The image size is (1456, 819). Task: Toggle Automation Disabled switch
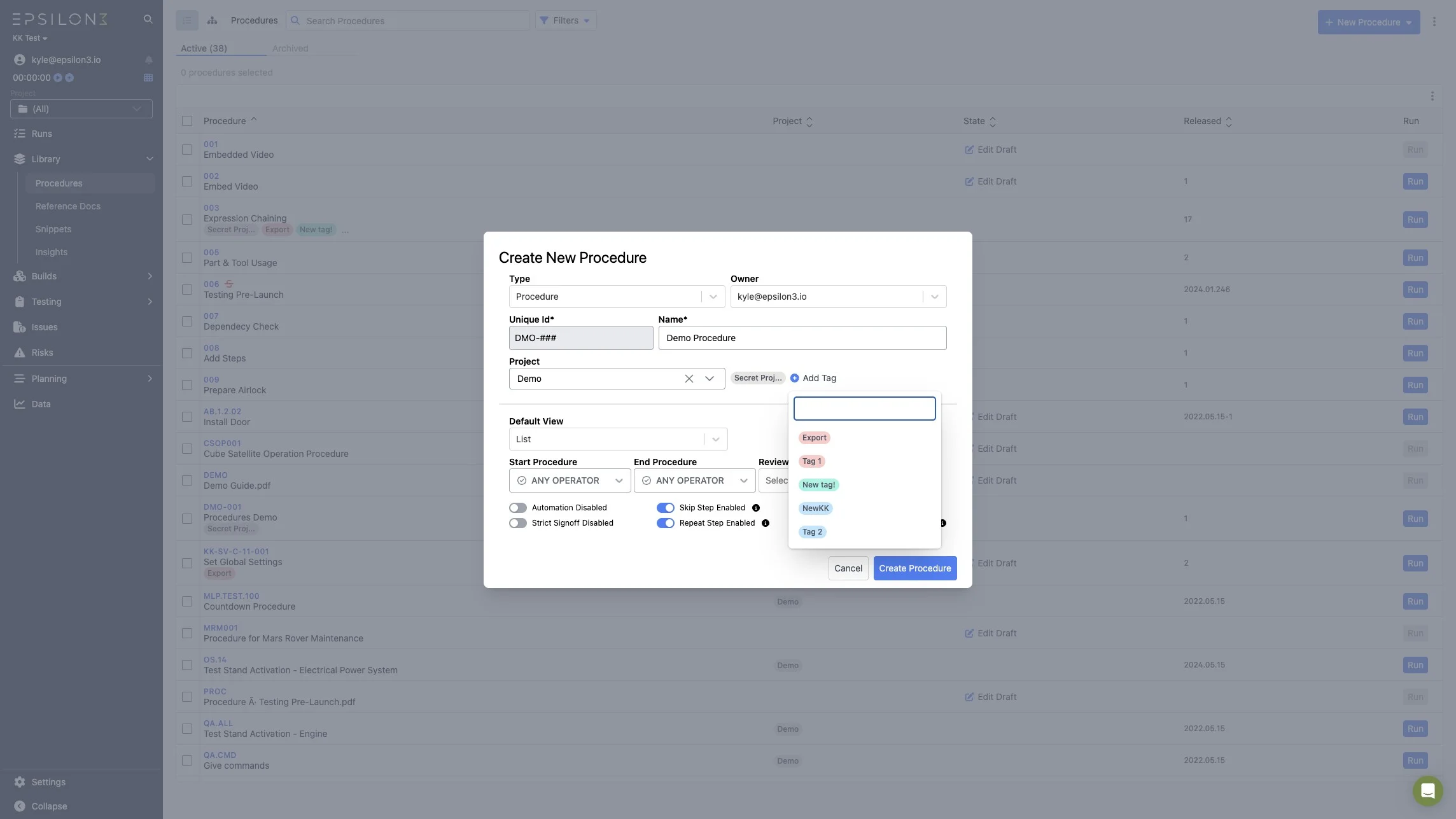(518, 508)
